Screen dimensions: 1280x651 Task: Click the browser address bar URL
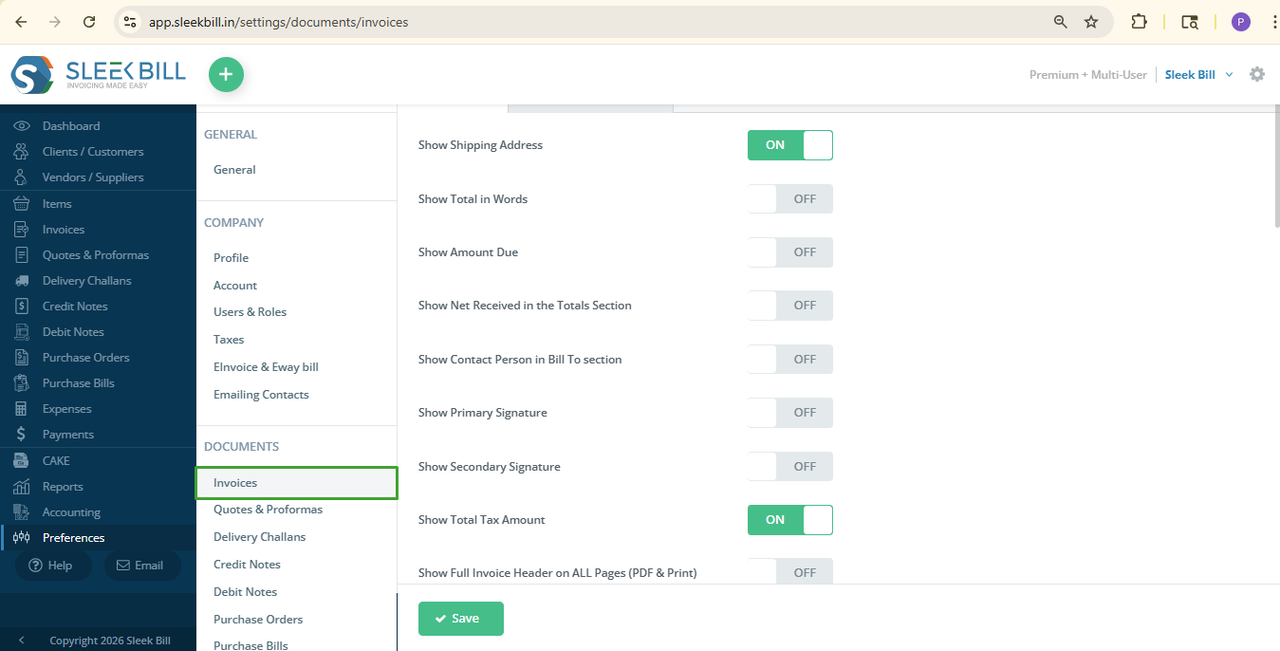click(279, 22)
